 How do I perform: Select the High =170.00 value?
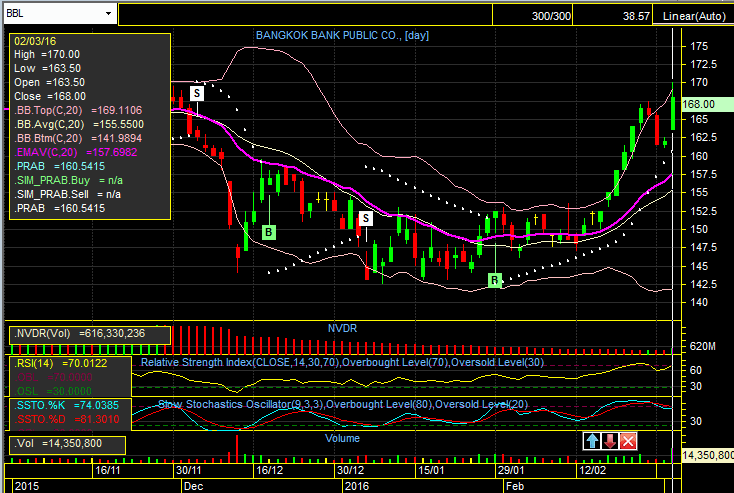(x=47, y=54)
